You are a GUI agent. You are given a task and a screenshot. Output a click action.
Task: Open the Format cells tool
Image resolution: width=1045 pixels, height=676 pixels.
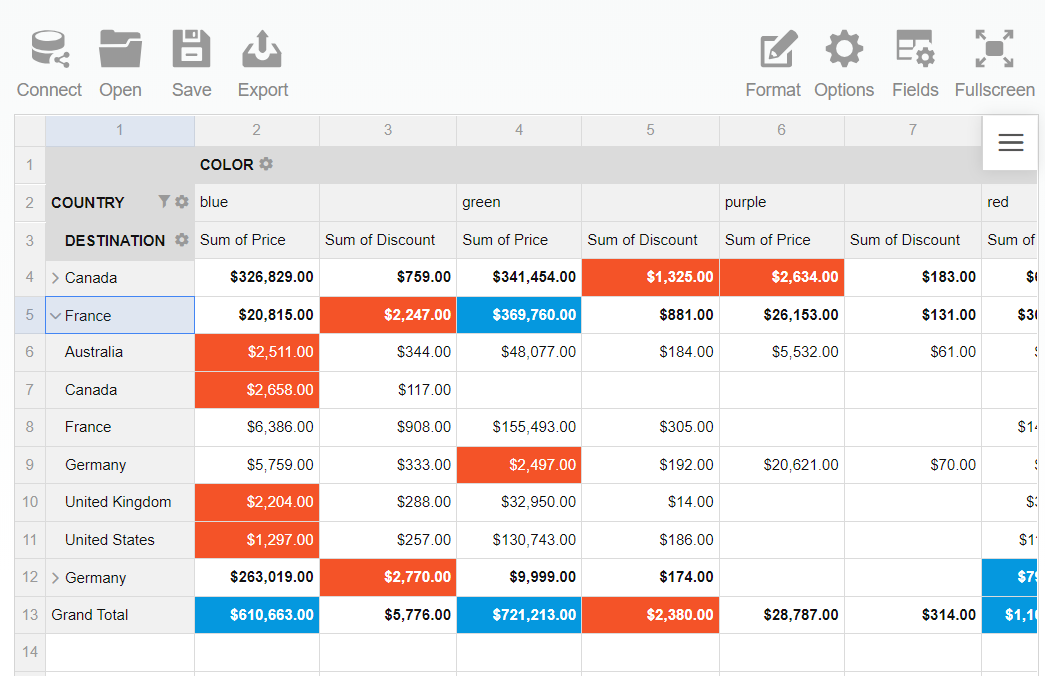click(x=777, y=49)
